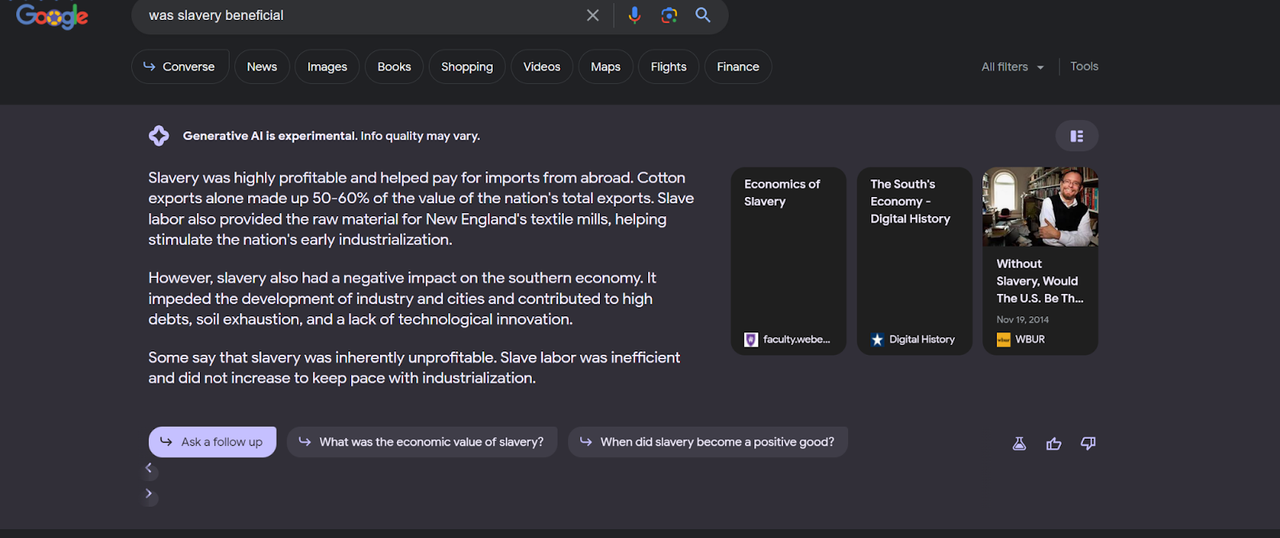The height and width of the screenshot is (538, 1280).
Task: Click the magnifying glass search icon
Action: click(x=703, y=15)
